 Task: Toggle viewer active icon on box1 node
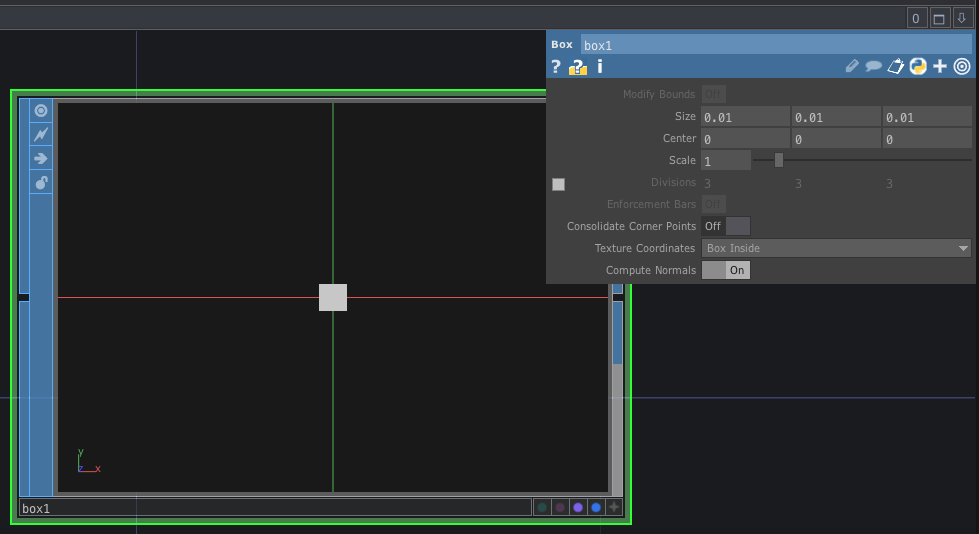point(41,111)
